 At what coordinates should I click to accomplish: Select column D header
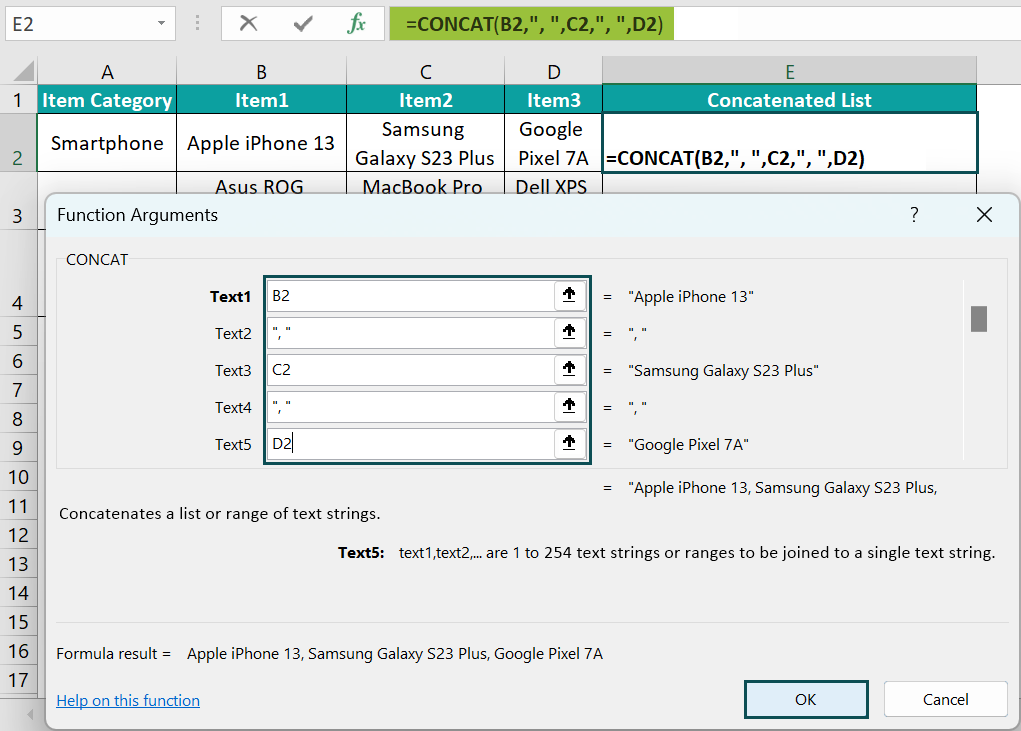pyautogui.click(x=553, y=72)
